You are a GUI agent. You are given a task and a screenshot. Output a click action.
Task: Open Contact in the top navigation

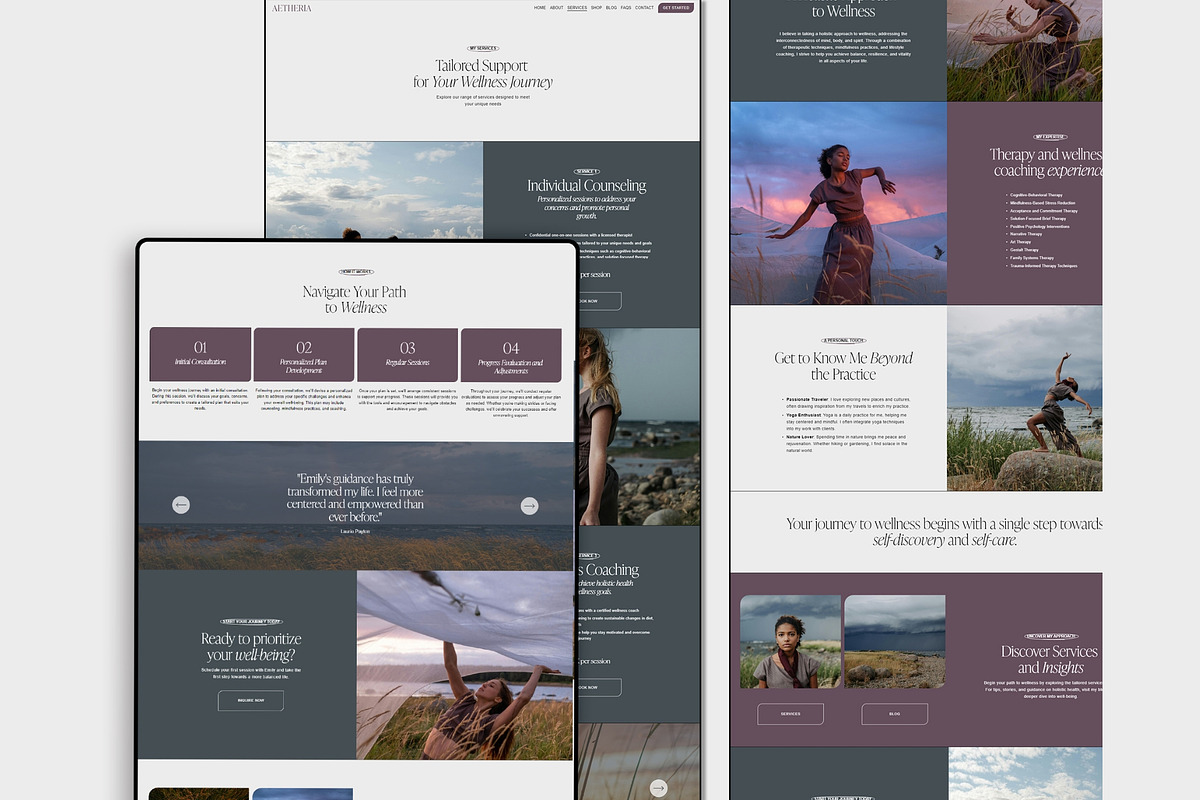[644, 8]
